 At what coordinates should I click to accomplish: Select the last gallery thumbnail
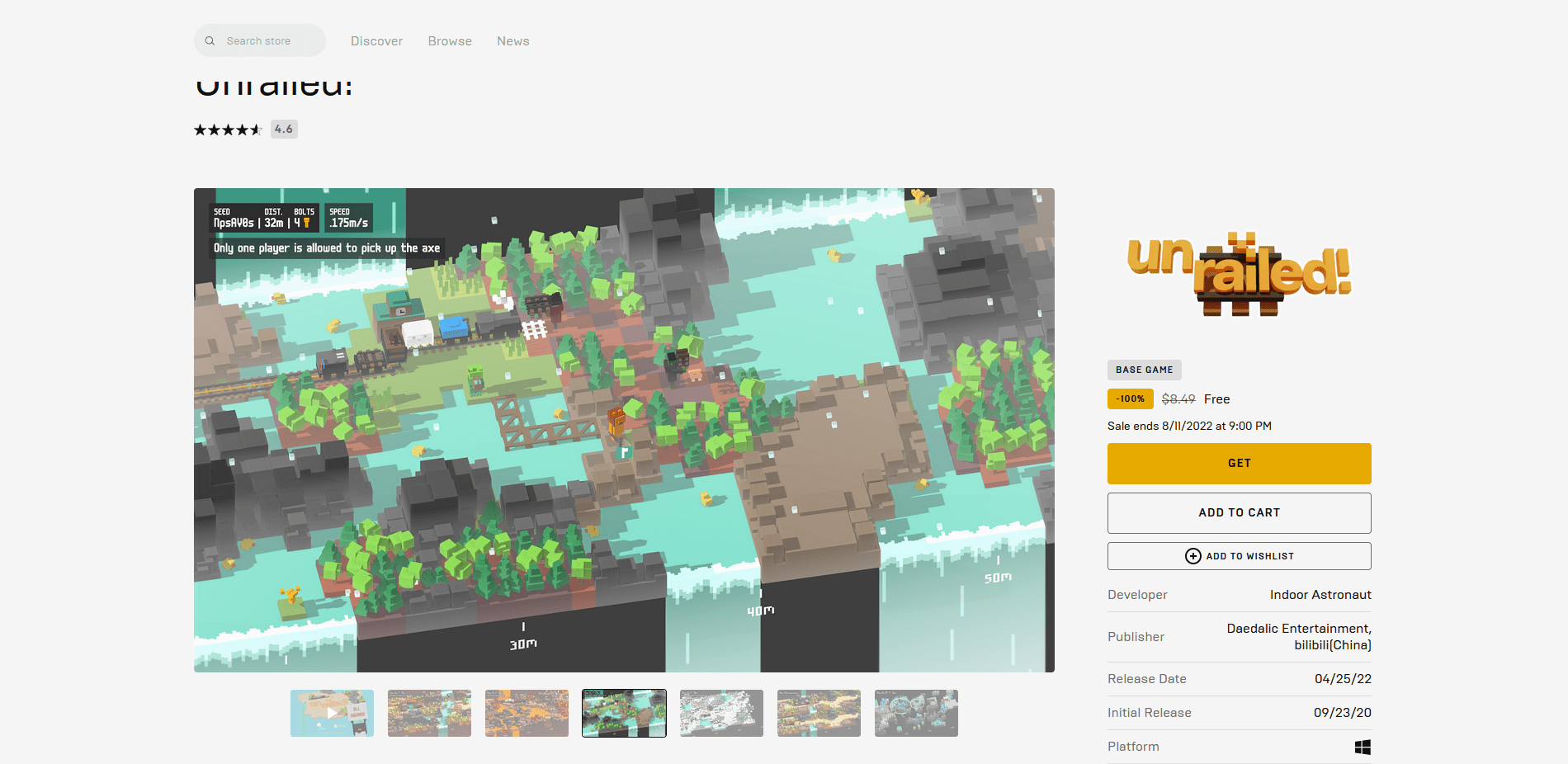(x=916, y=713)
